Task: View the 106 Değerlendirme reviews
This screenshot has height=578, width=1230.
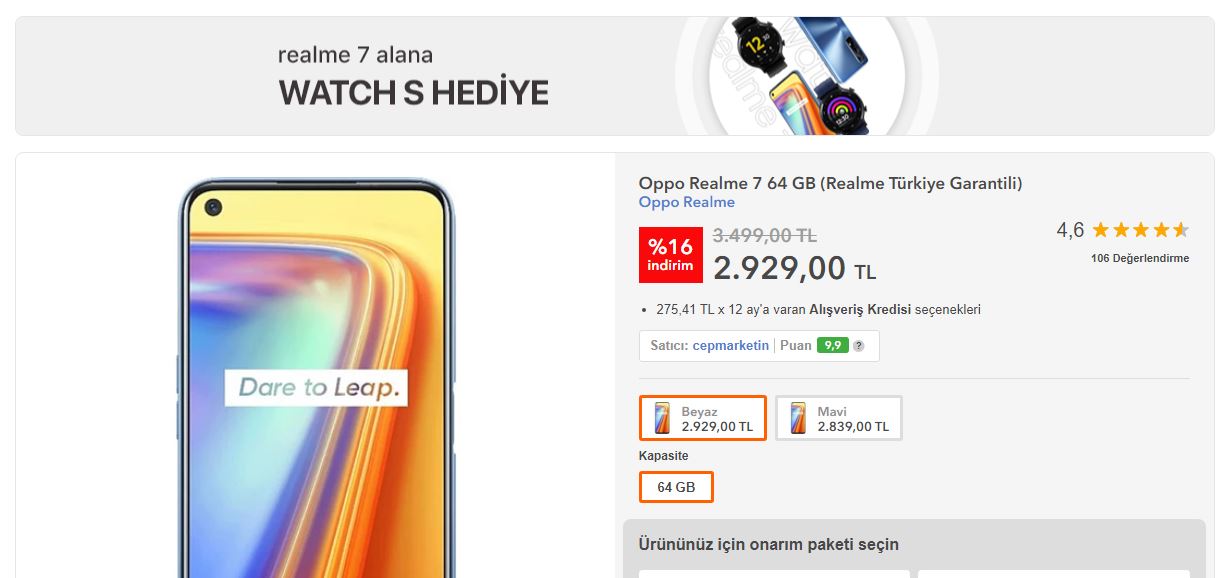Action: [1140, 258]
